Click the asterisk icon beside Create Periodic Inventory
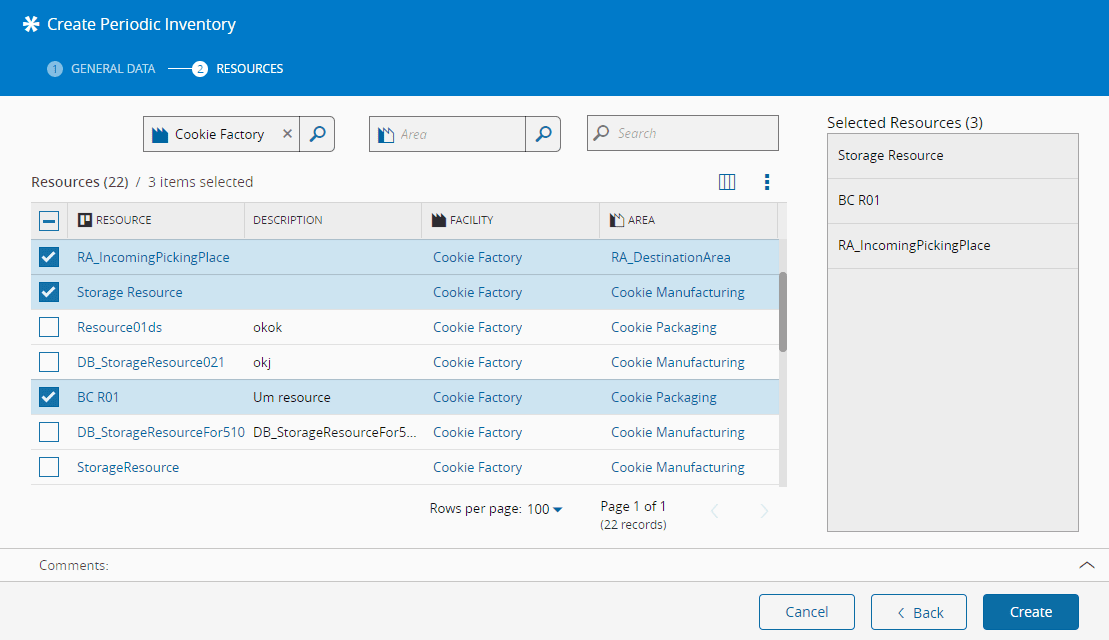Screen dimensions: 1109x640 (31, 24)
